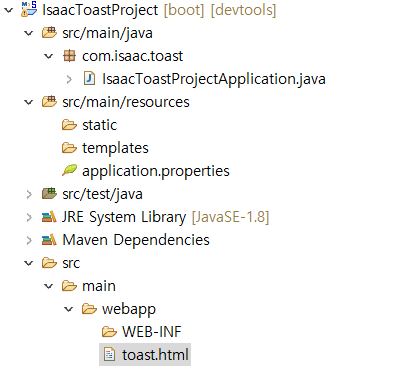Collapse the src folder node
This screenshot has width=396, height=369.
29,263
